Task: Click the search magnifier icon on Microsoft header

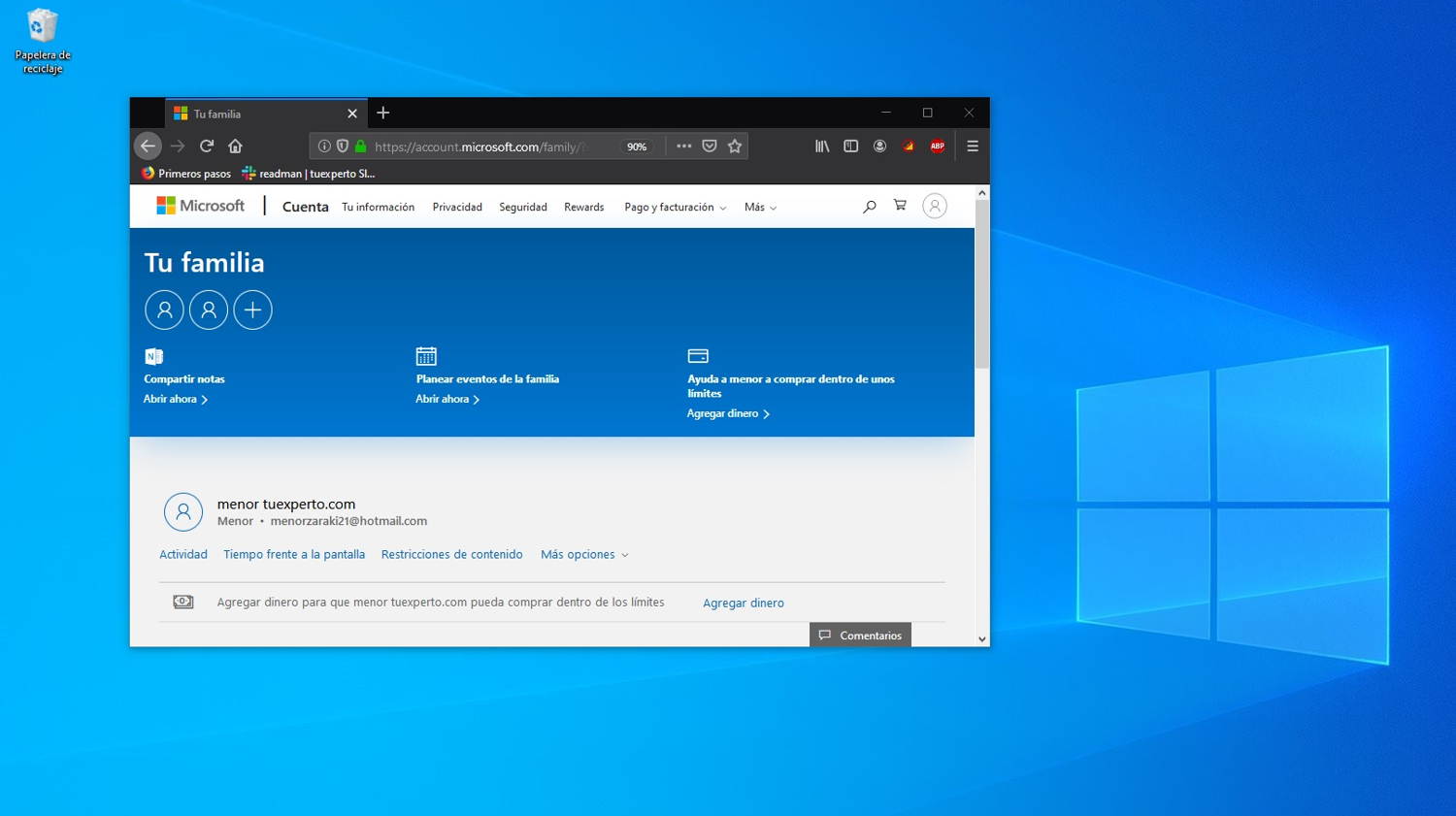Action: click(x=869, y=207)
